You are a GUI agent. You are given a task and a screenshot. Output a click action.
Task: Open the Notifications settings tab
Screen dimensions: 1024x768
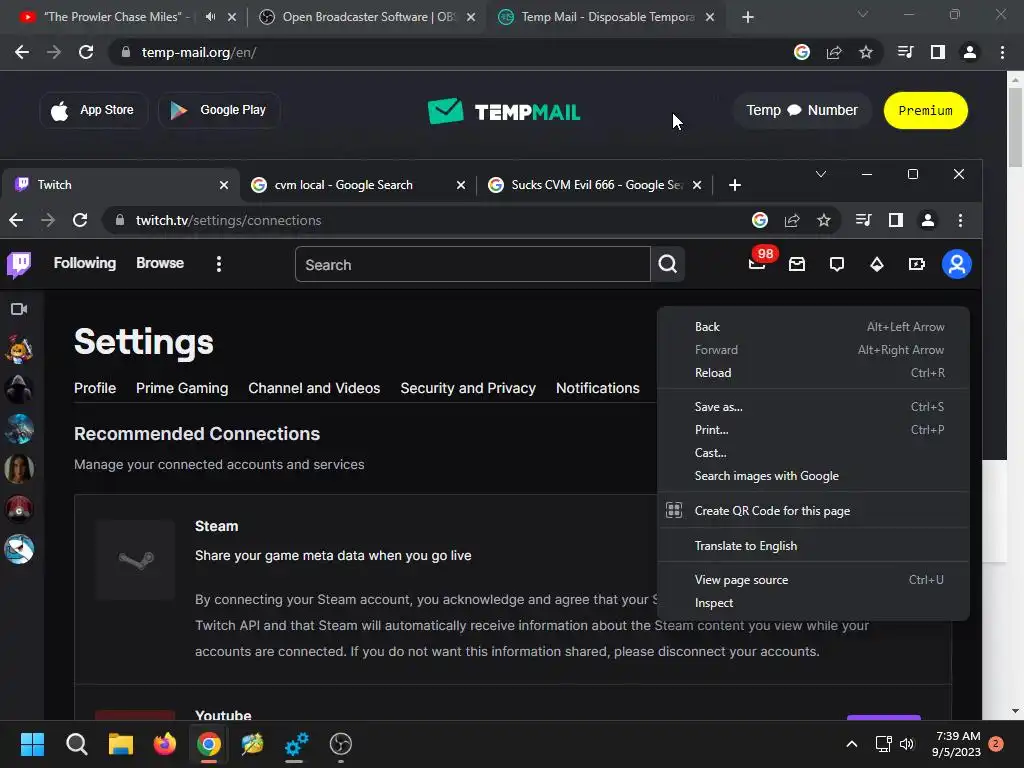(598, 388)
